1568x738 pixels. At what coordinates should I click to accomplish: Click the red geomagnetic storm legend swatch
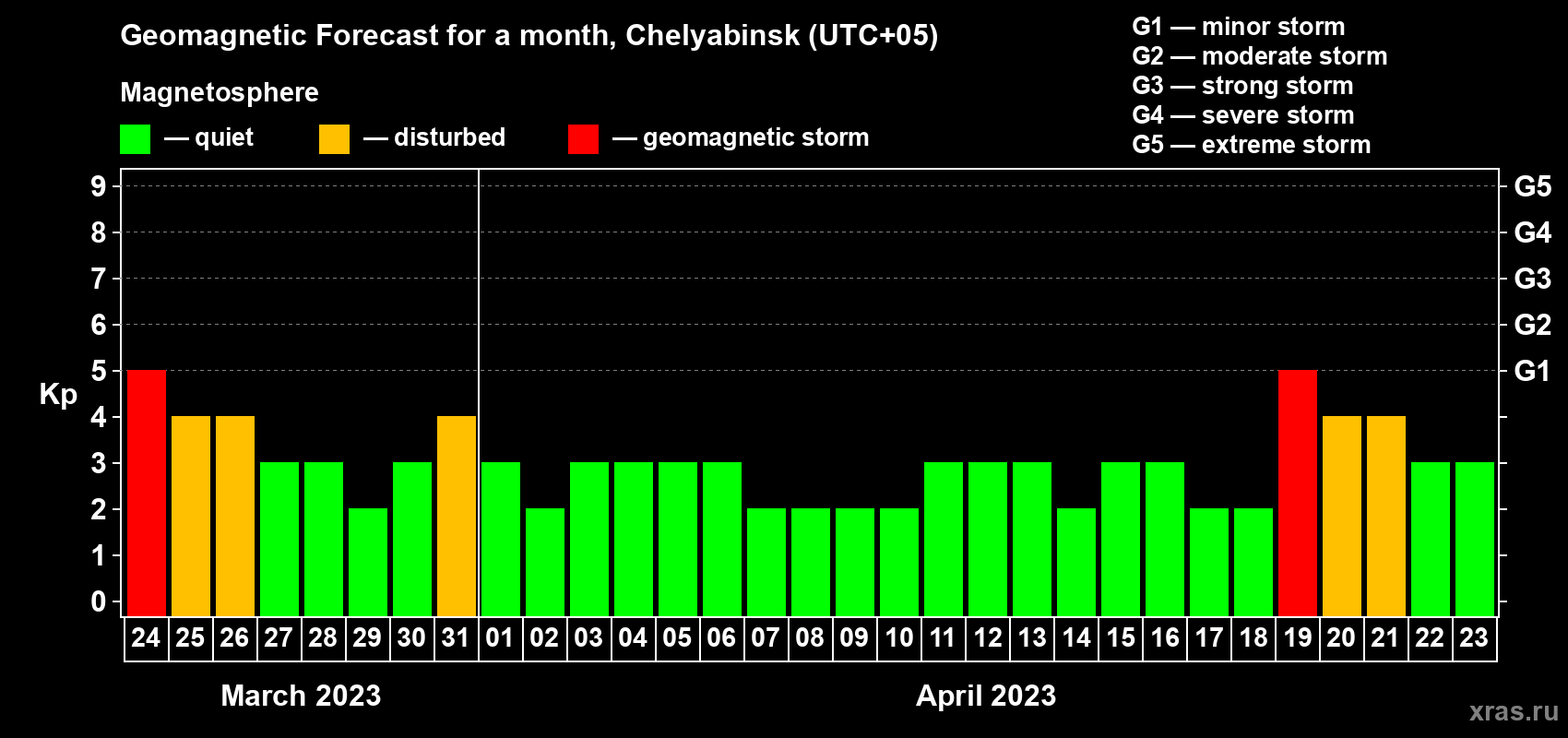[583, 139]
